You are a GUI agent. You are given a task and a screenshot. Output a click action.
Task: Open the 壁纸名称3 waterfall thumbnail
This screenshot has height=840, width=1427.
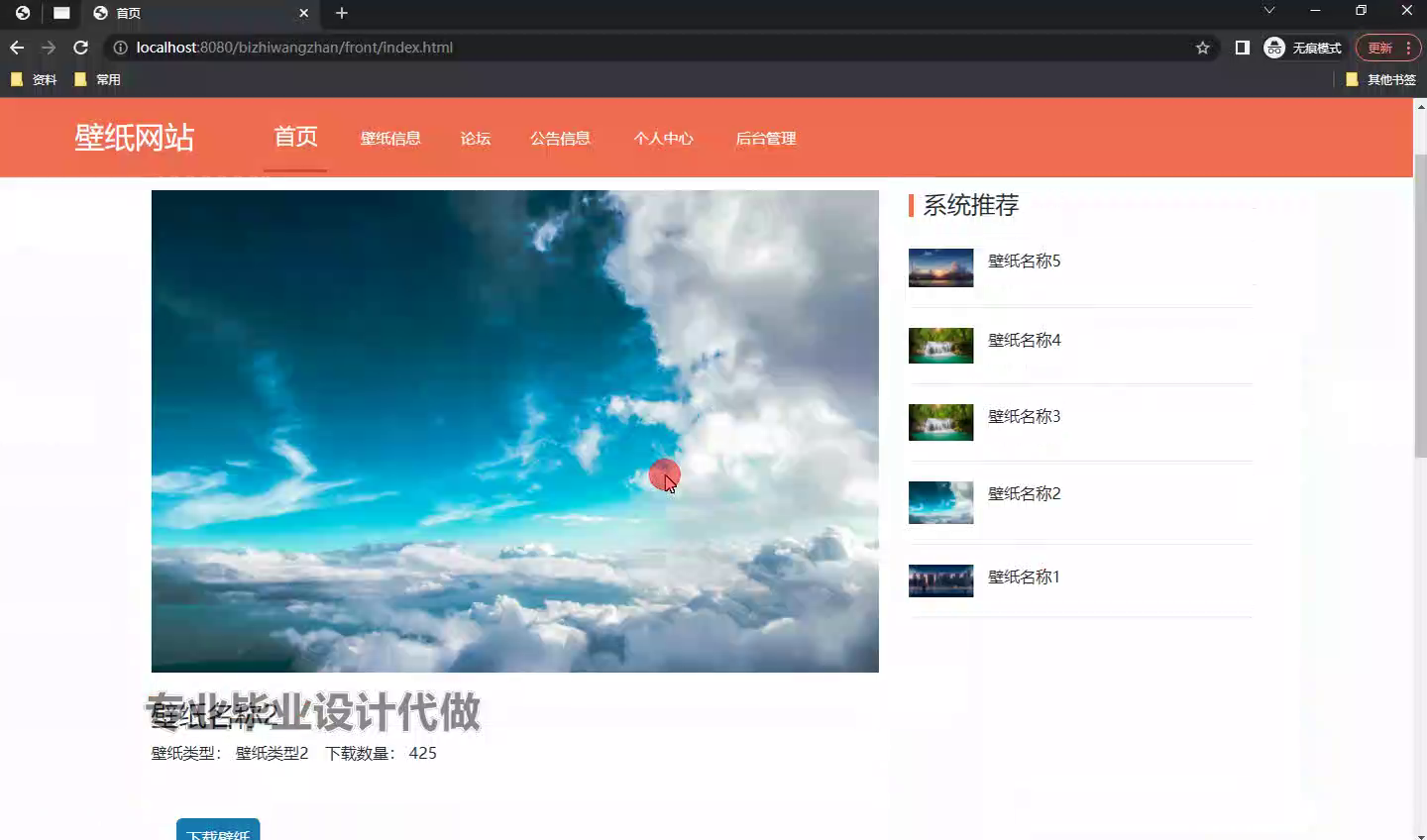pos(941,422)
